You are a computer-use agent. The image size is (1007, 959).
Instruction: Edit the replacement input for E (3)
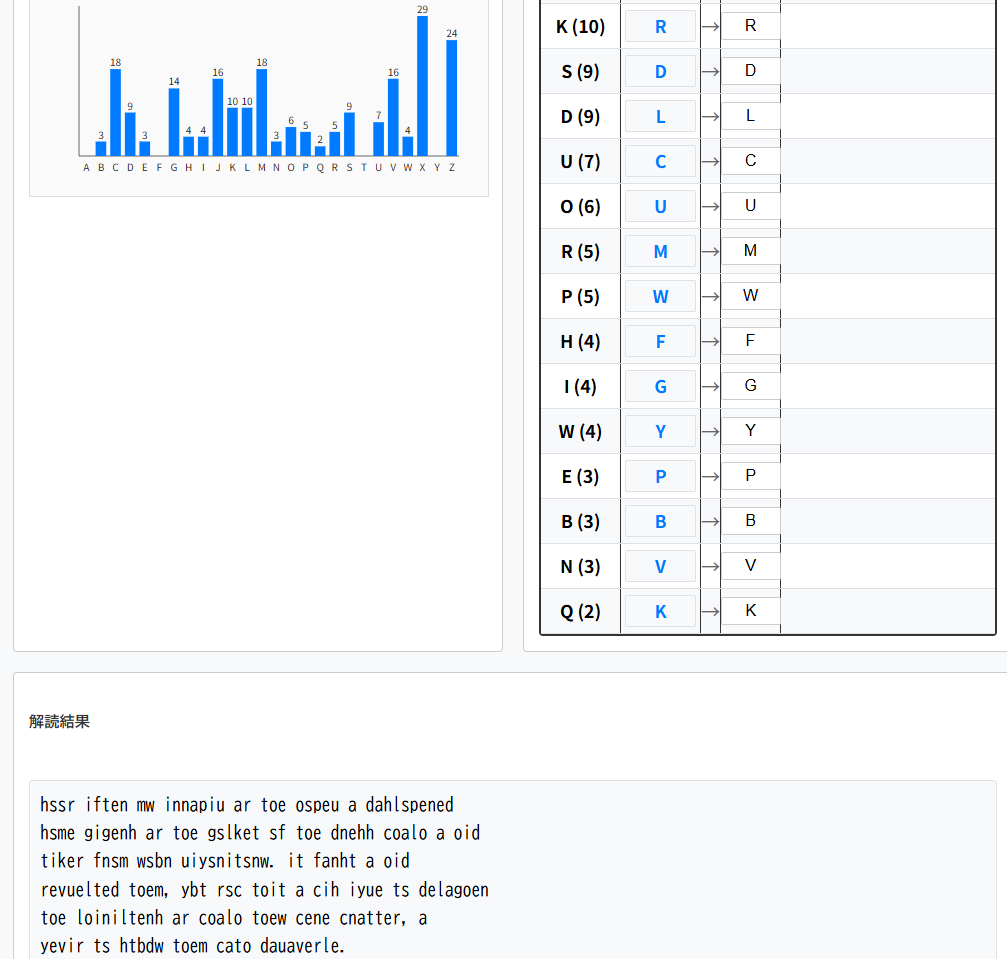[x=750, y=476]
